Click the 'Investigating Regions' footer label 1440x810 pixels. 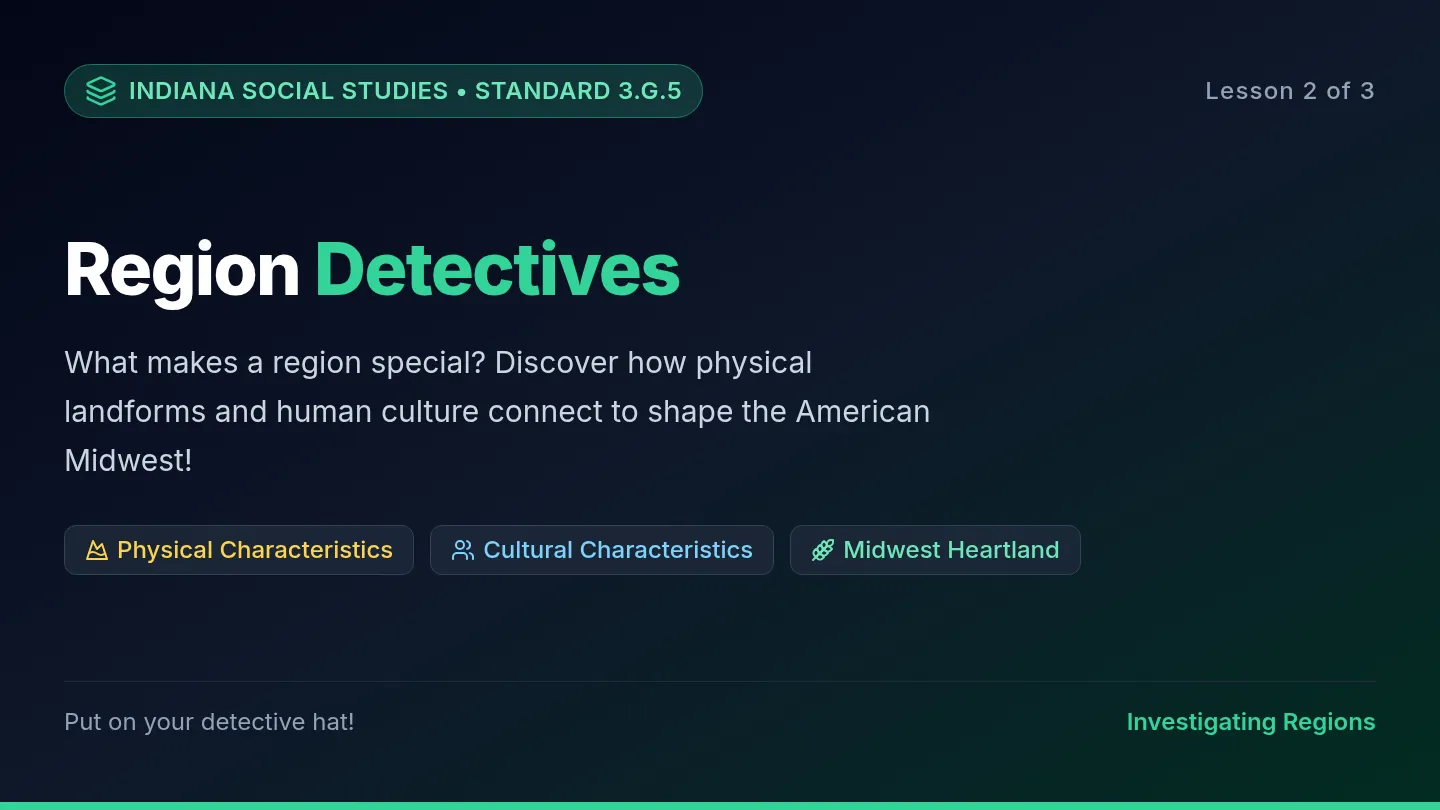point(1251,722)
